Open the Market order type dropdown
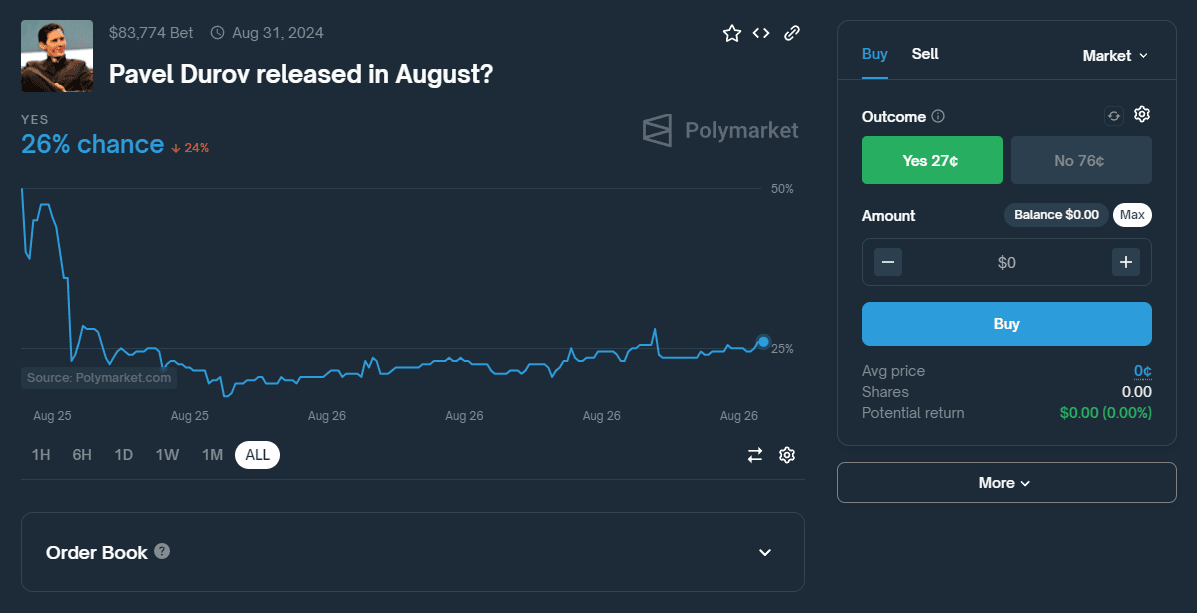This screenshot has height=613, width=1197. pos(1114,56)
